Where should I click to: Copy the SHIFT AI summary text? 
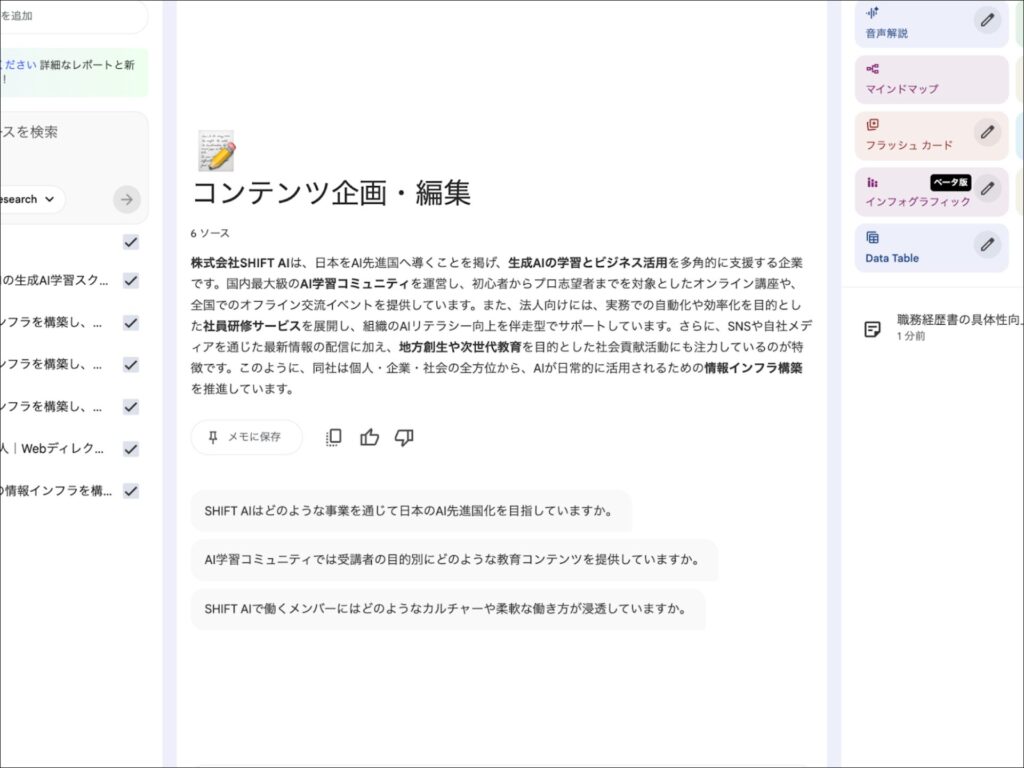pos(333,437)
